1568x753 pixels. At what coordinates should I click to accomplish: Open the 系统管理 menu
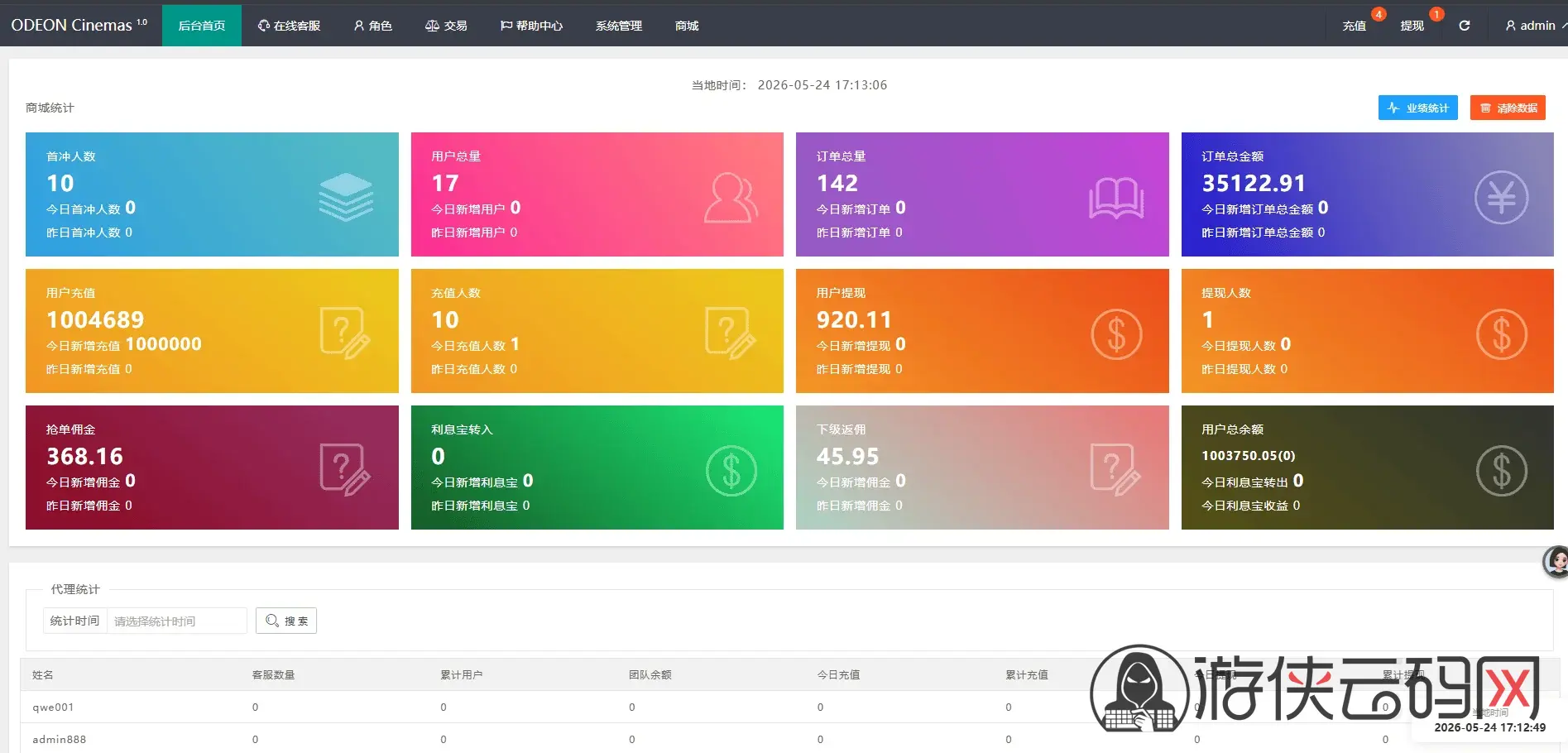pos(619,26)
